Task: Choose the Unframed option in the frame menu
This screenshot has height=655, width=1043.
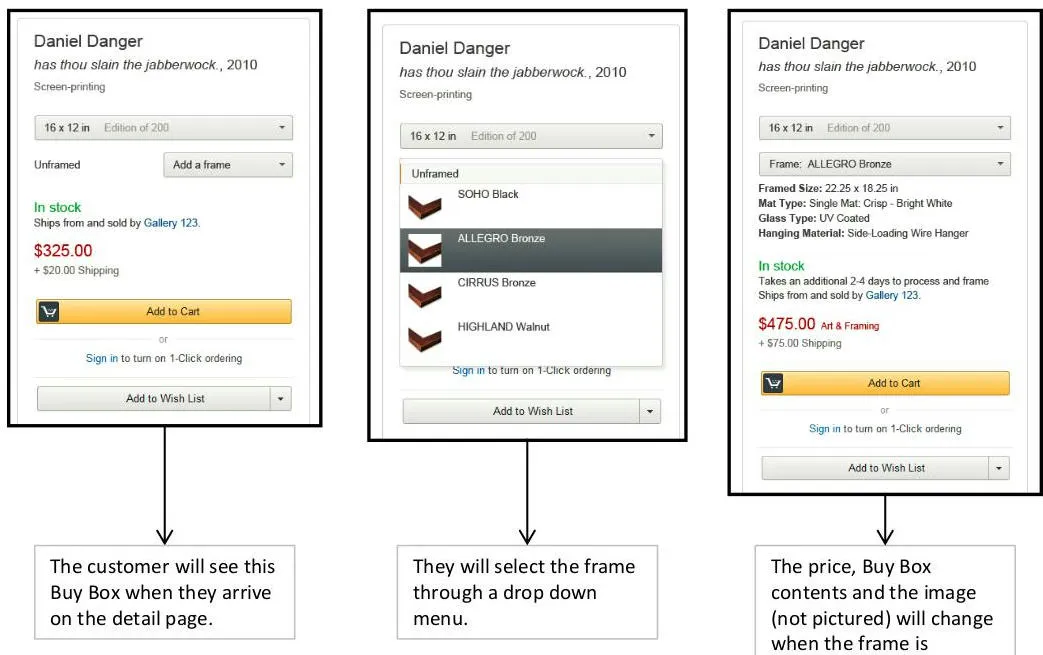Action: tap(435, 174)
